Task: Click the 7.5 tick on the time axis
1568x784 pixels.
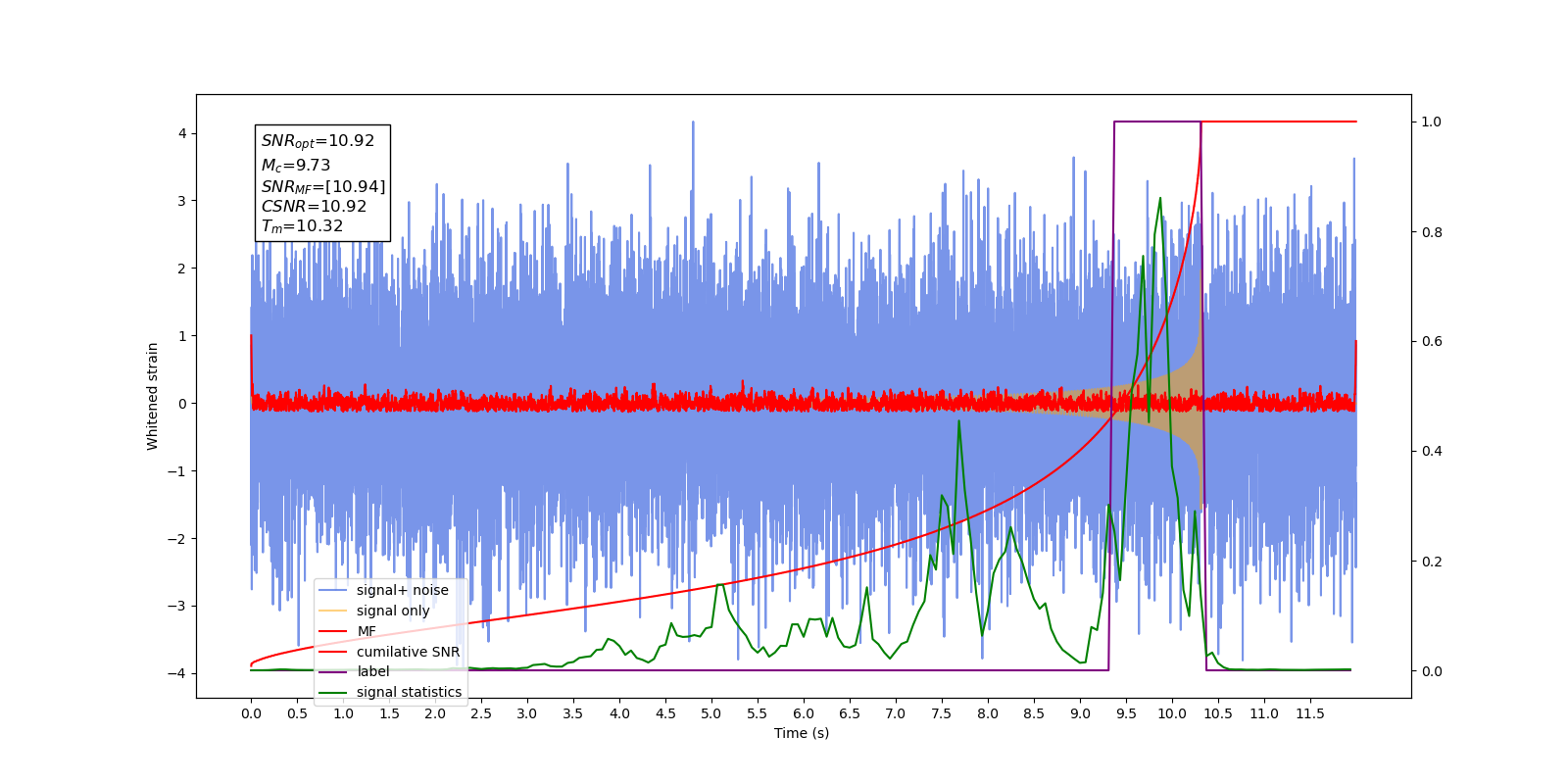Action: [942, 713]
